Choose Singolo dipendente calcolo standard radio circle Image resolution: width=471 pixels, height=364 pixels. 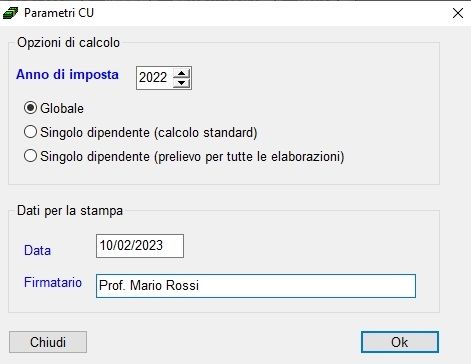[30, 132]
